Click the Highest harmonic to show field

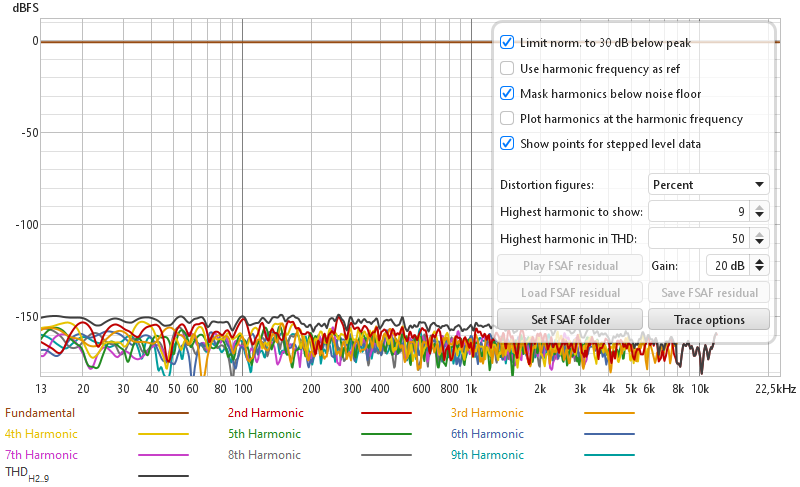[x=698, y=212]
